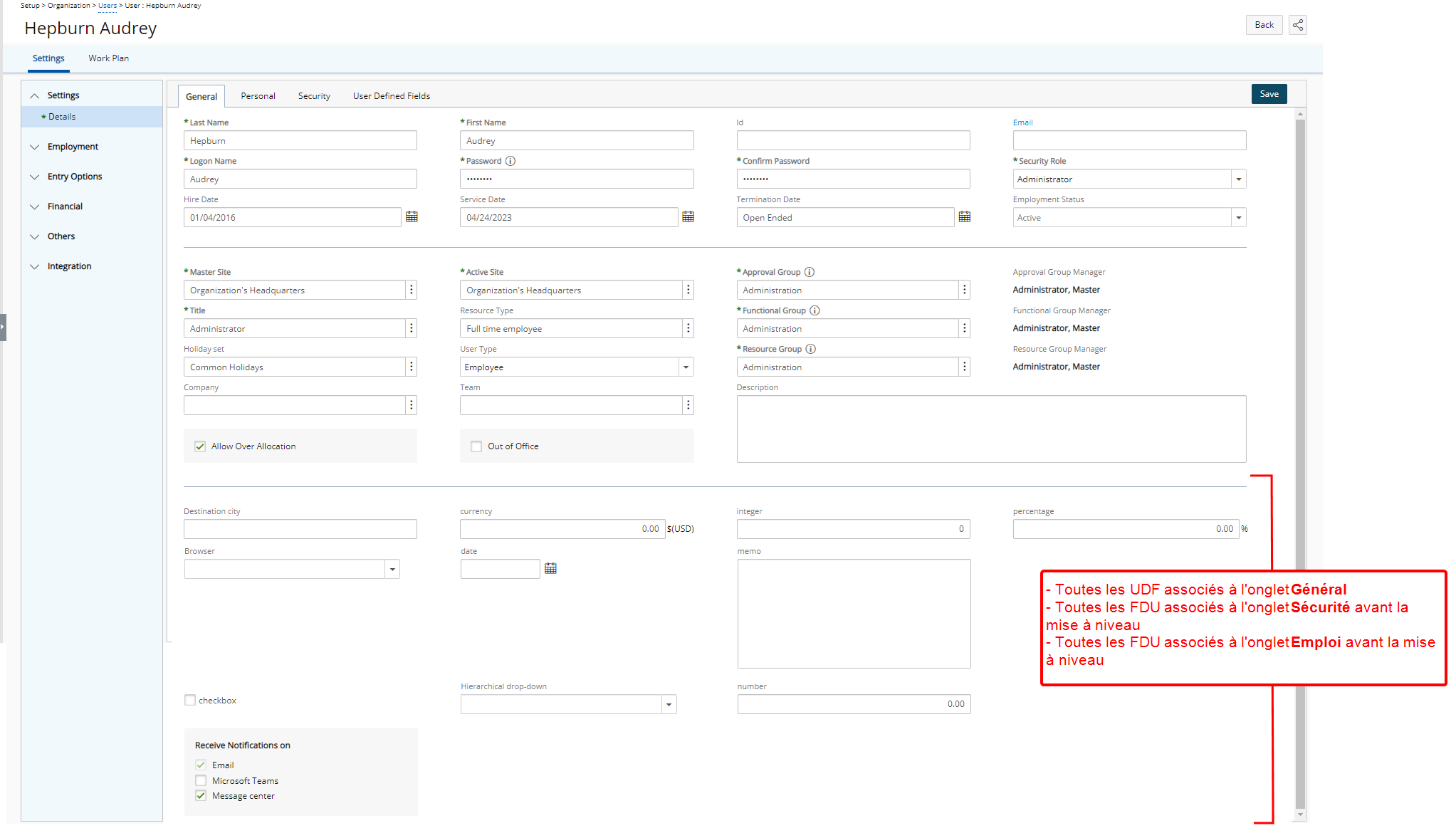
Task: Click the Email field label link
Action: pos(1022,122)
